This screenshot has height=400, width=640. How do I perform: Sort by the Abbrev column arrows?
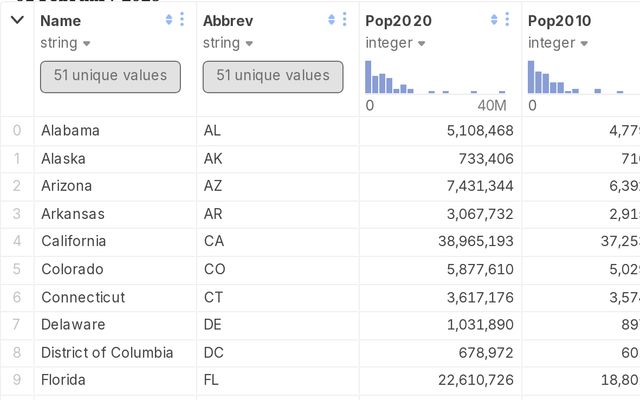331,20
